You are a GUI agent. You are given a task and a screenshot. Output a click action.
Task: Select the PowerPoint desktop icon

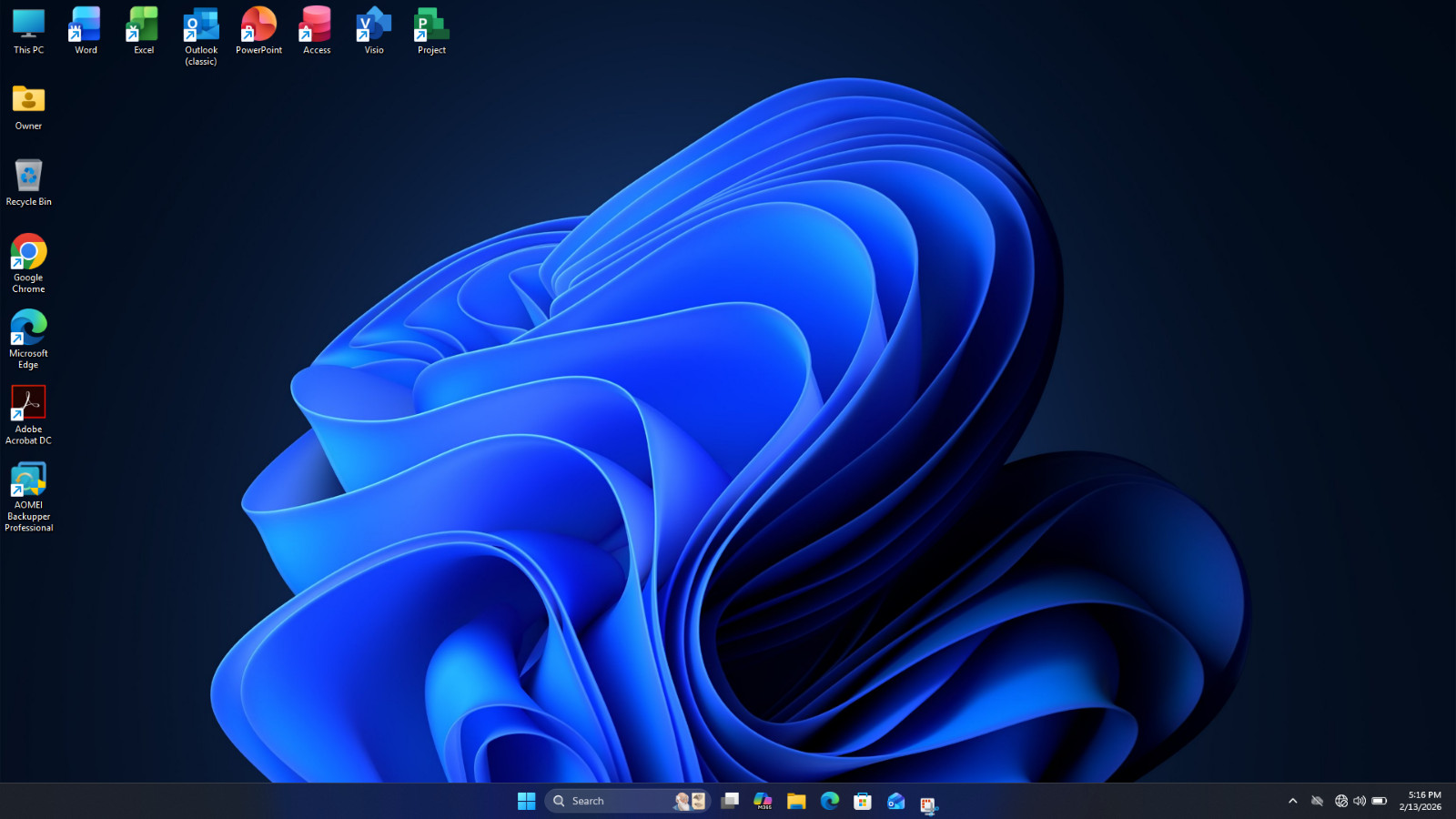coord(258,31)
